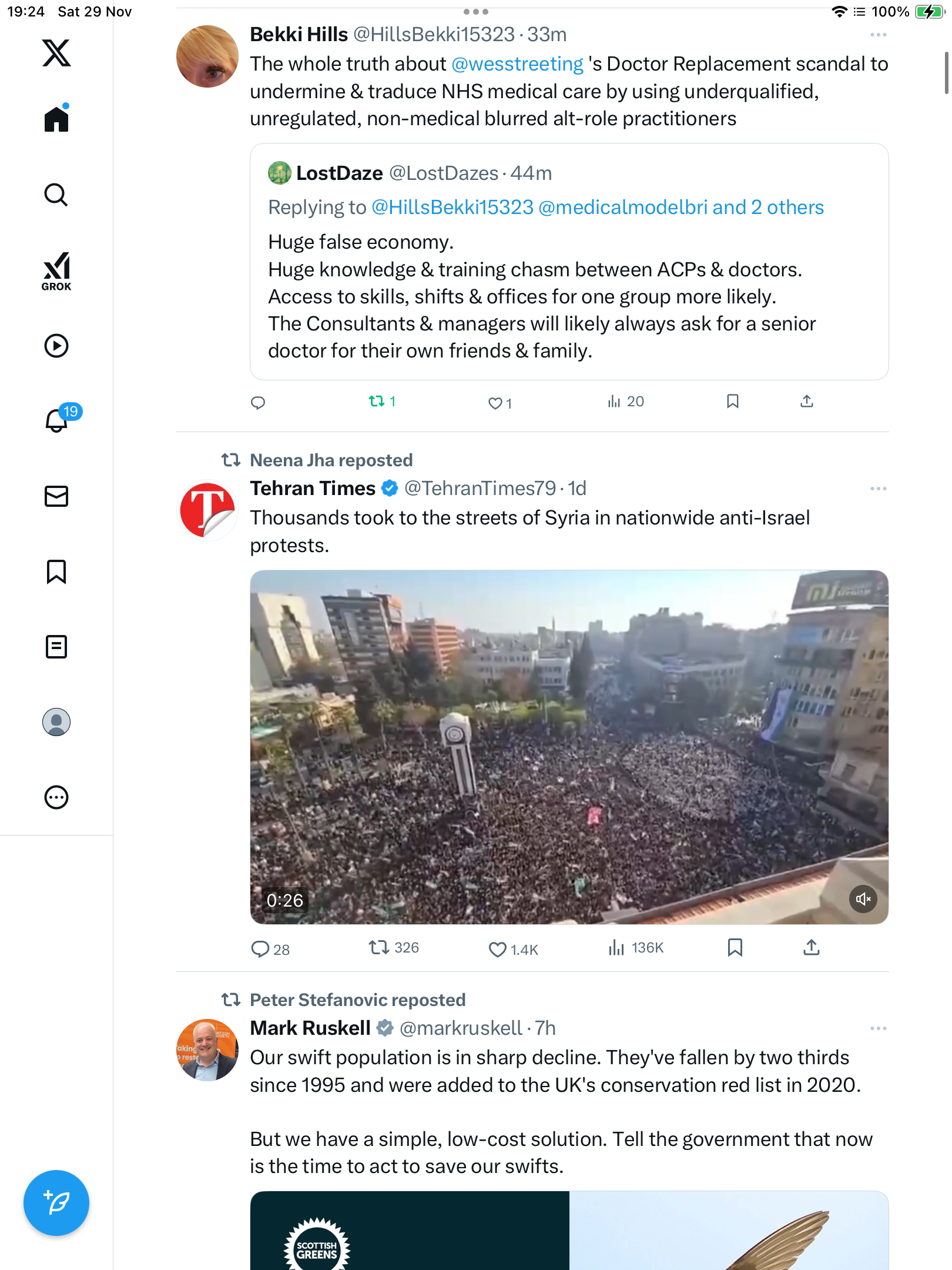
Task: Open the Lists icon in sidebar
Action: pyautogui.click(x=56, y=647)
